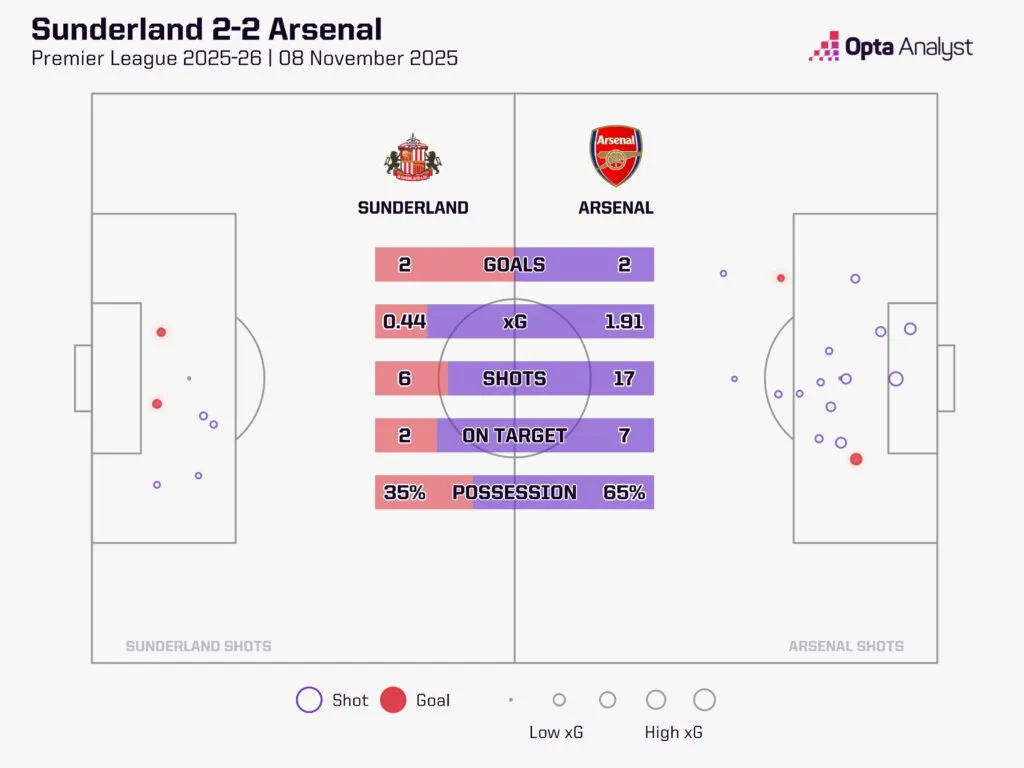Select the Opta Analyst logo

(891, 47)
